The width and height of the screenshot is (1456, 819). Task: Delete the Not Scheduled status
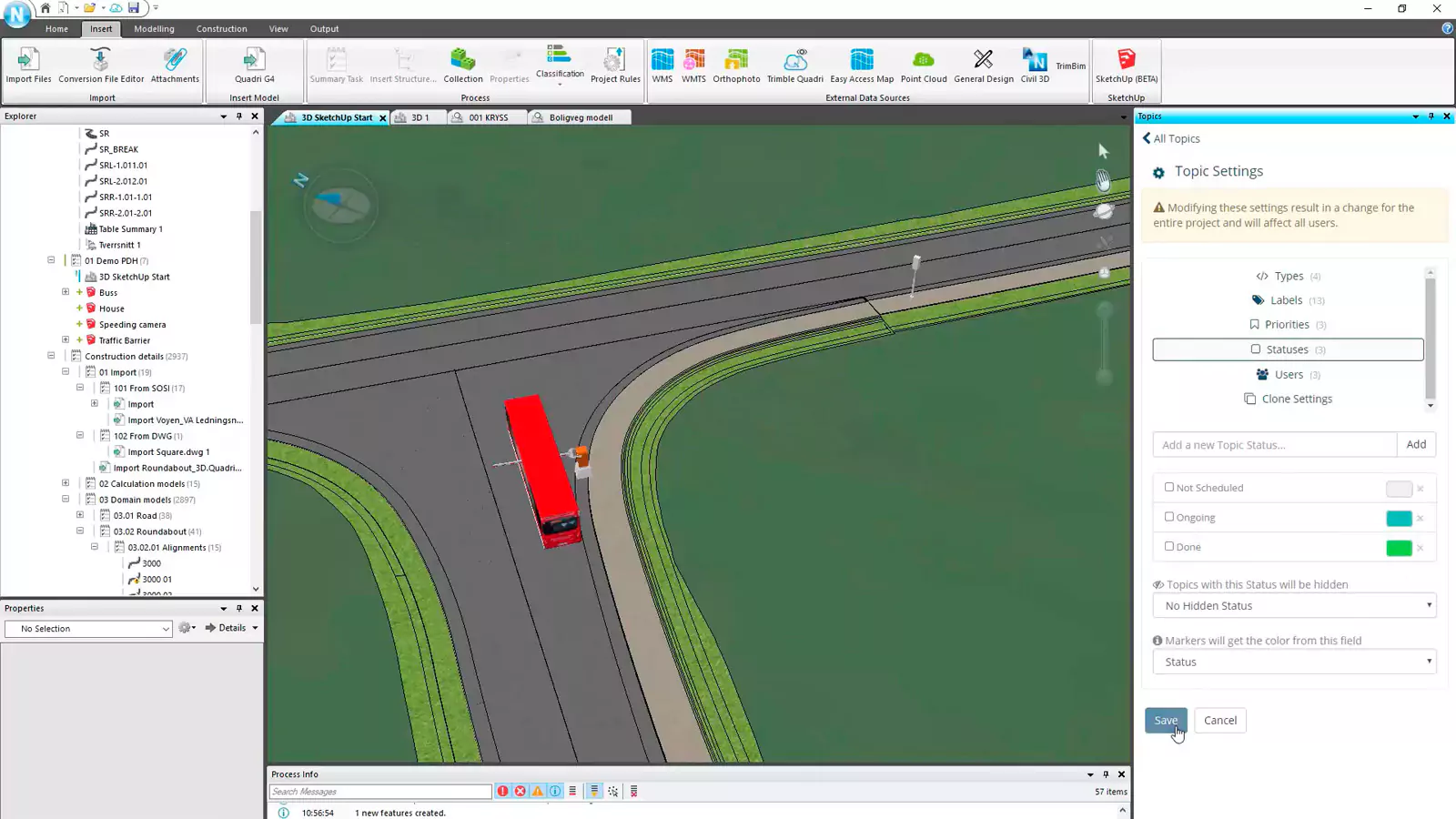[1421, 489]
